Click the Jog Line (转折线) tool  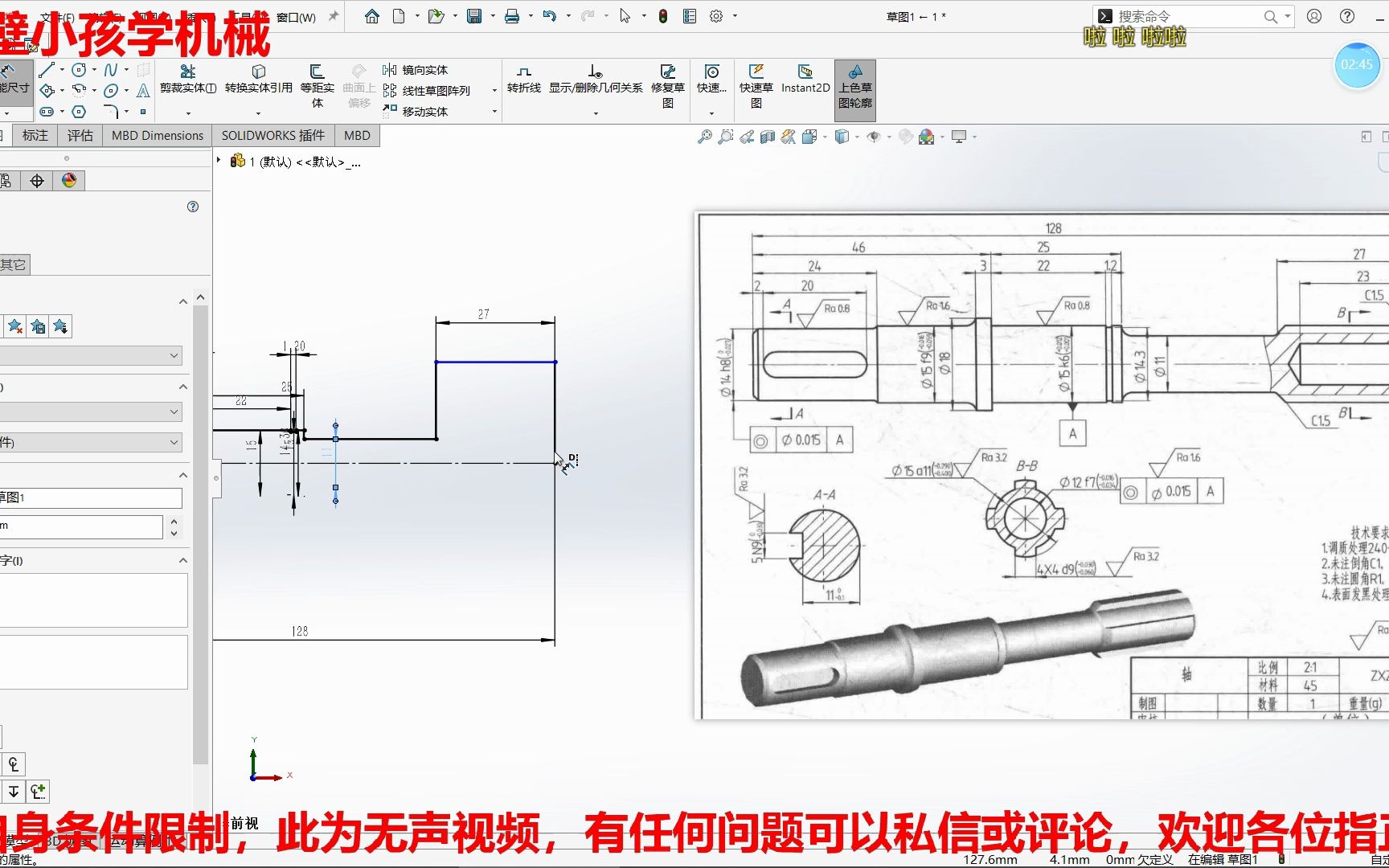click(524, 80)
